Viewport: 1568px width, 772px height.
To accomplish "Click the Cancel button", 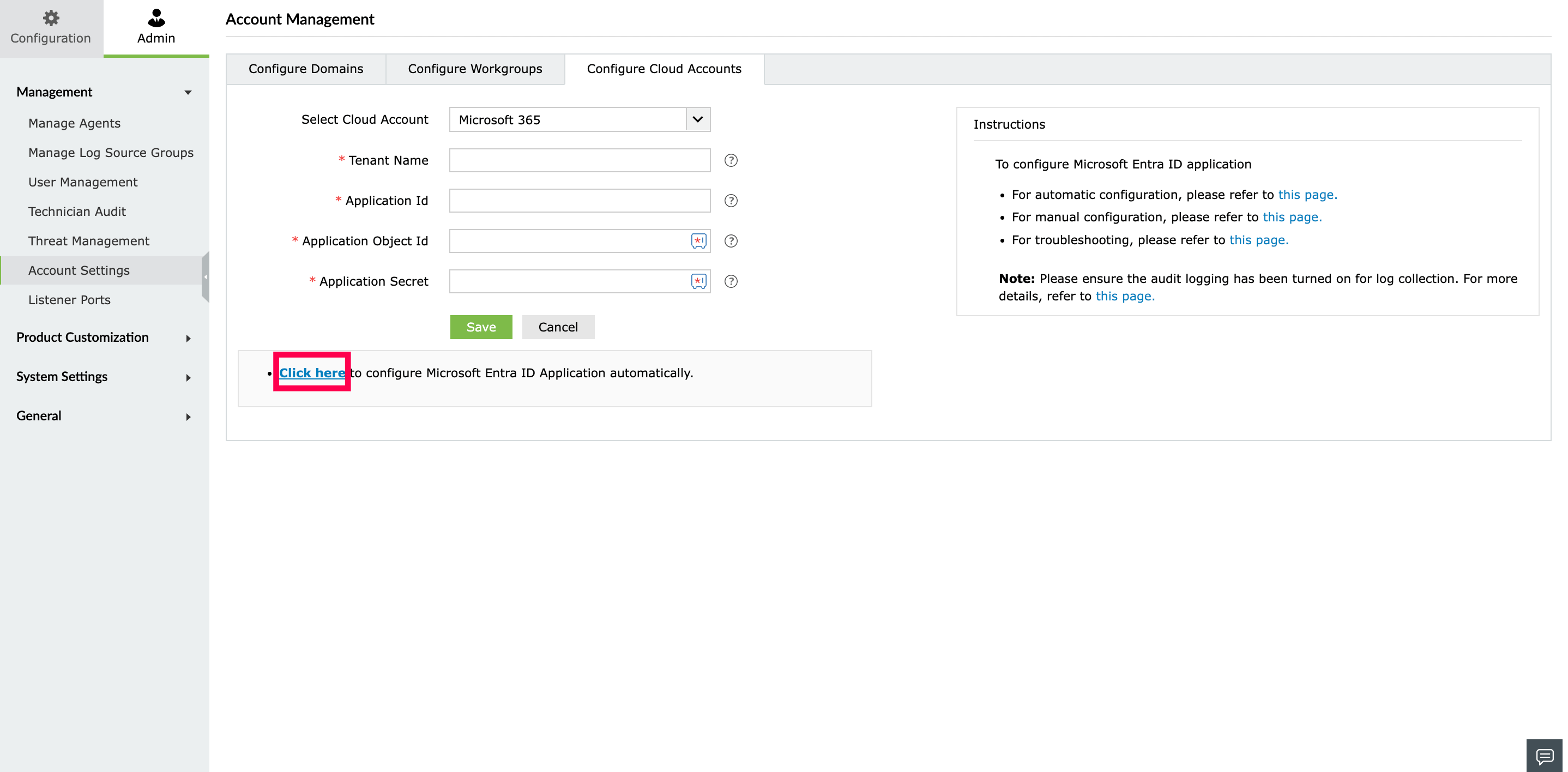I will (x=558, y=327).
